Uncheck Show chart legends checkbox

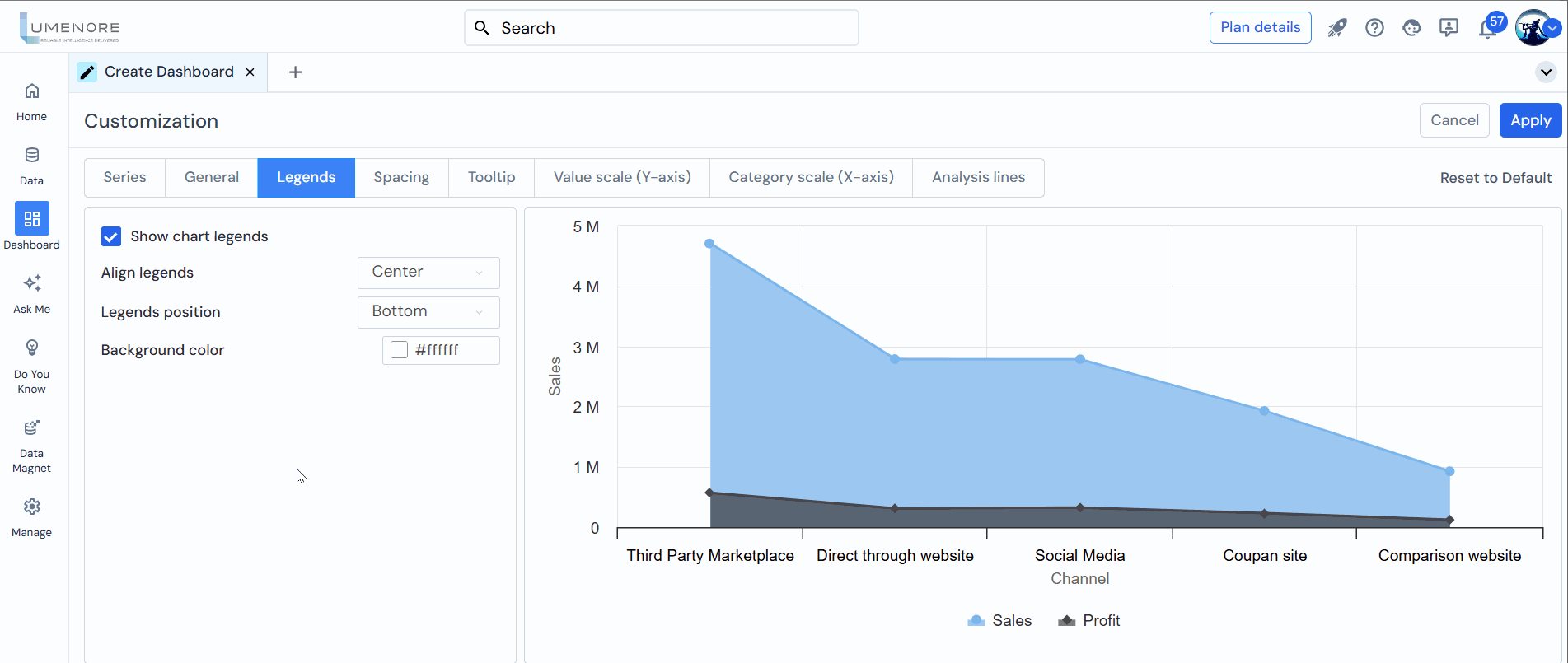[x=111, y=237]
